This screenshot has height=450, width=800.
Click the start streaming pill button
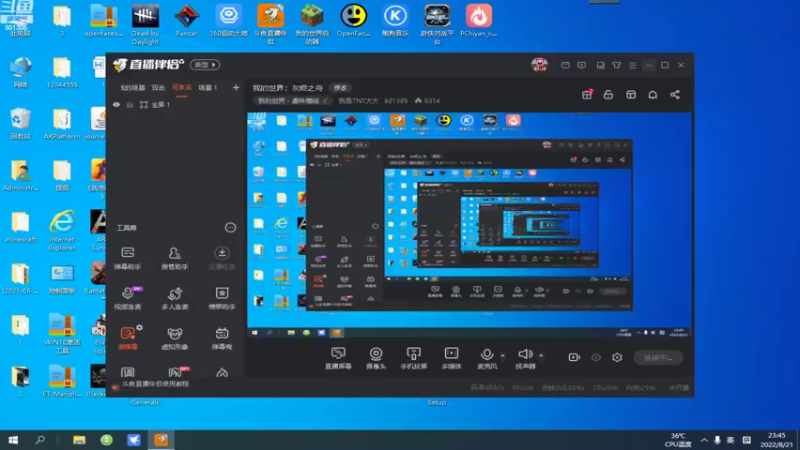(x=658, y=357)
